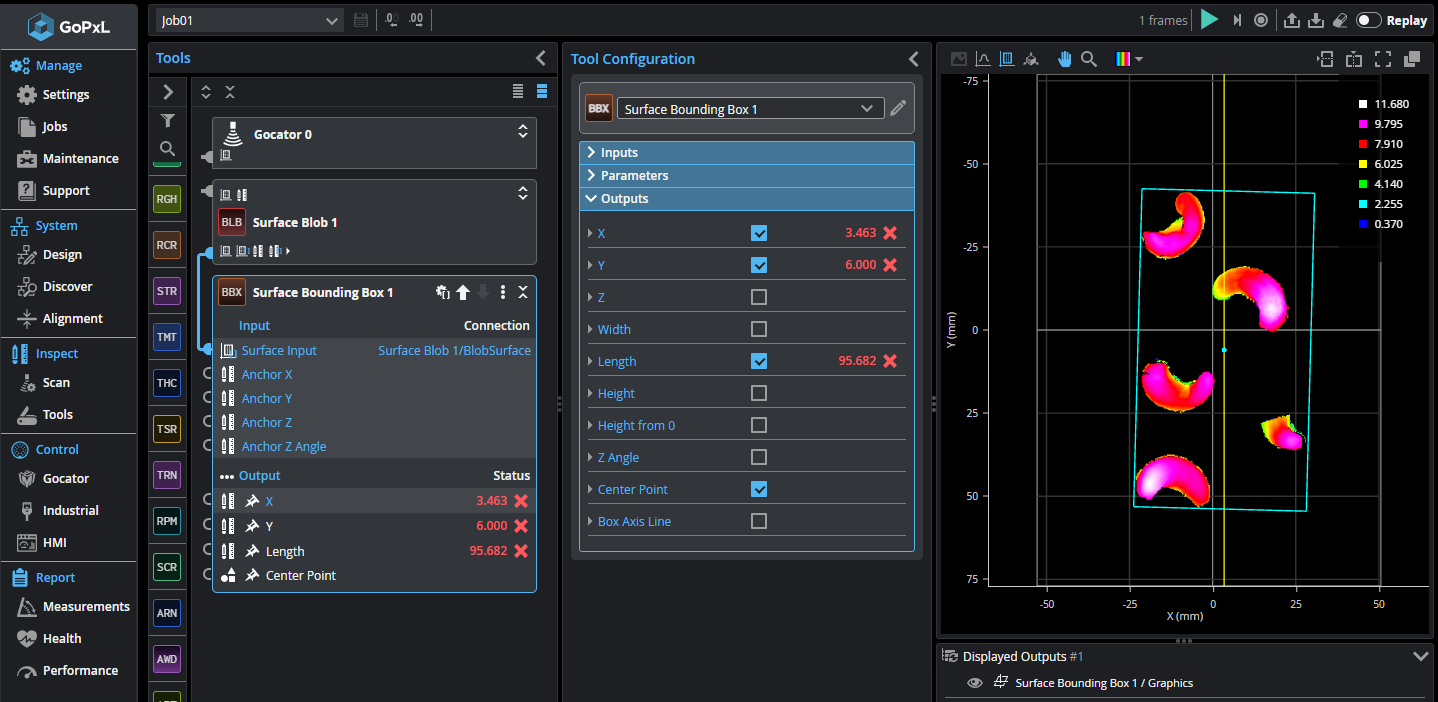Select the TMT tool in tool strip
The height and width of the screenshot is (702, 1438).
(x=167, y=337)
